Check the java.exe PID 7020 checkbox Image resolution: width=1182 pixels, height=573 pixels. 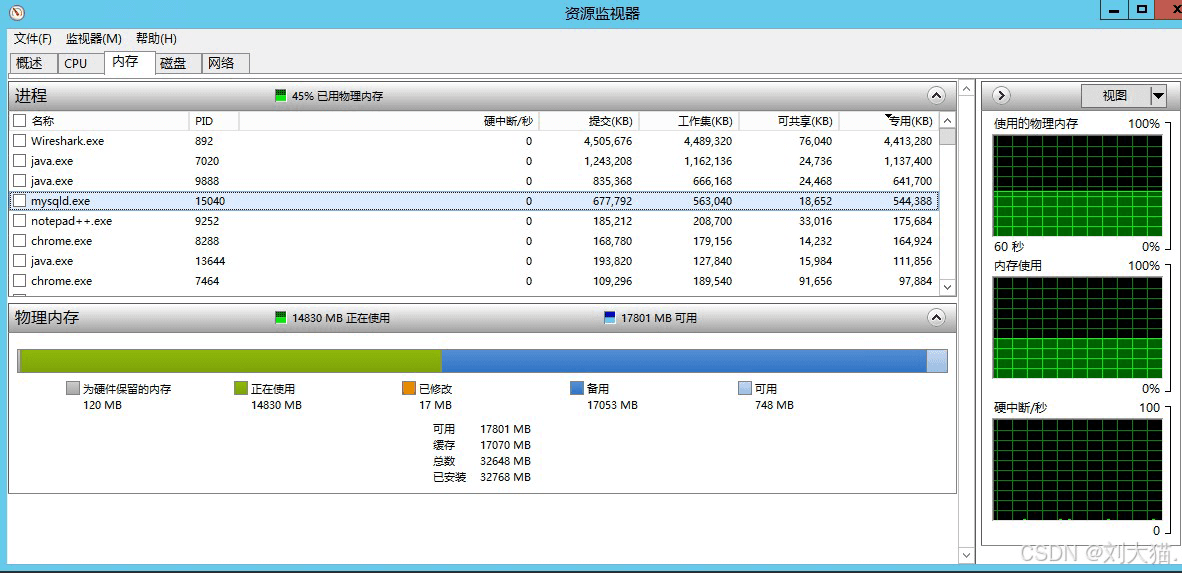click(20, 161)
